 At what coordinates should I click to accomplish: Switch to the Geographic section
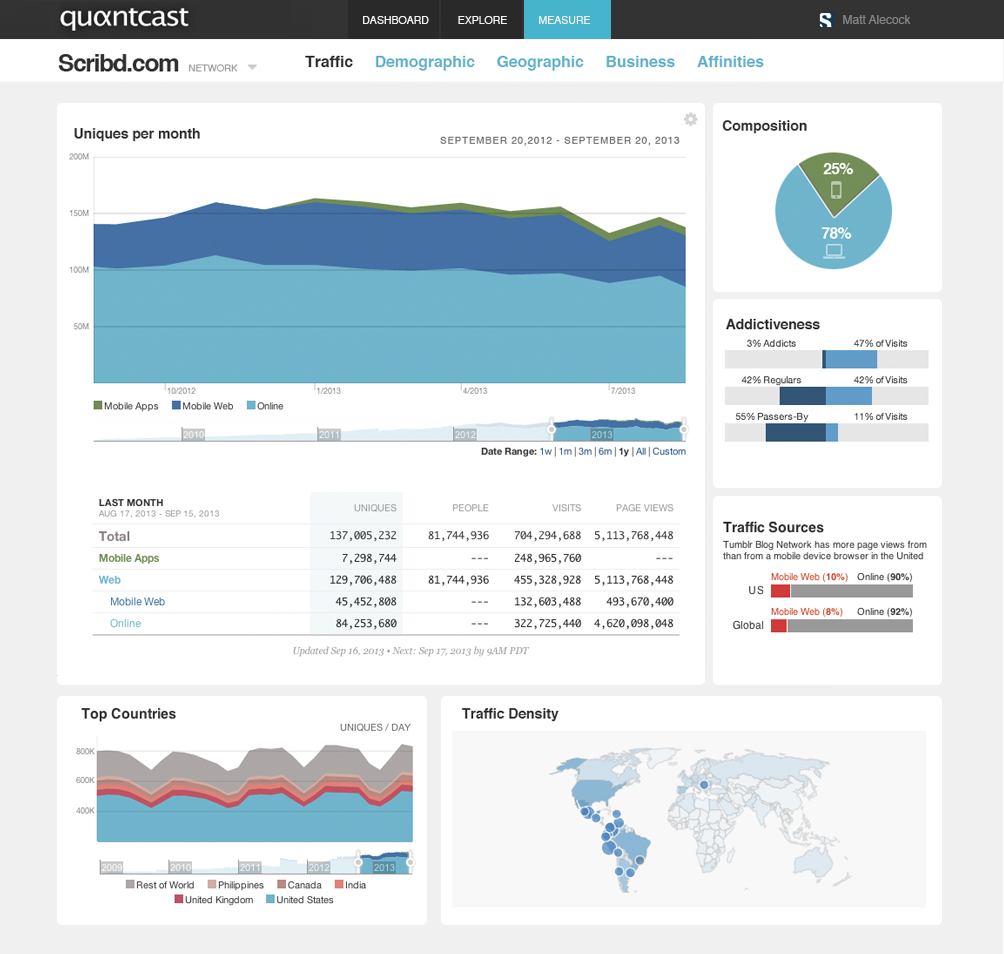[540, 61]
